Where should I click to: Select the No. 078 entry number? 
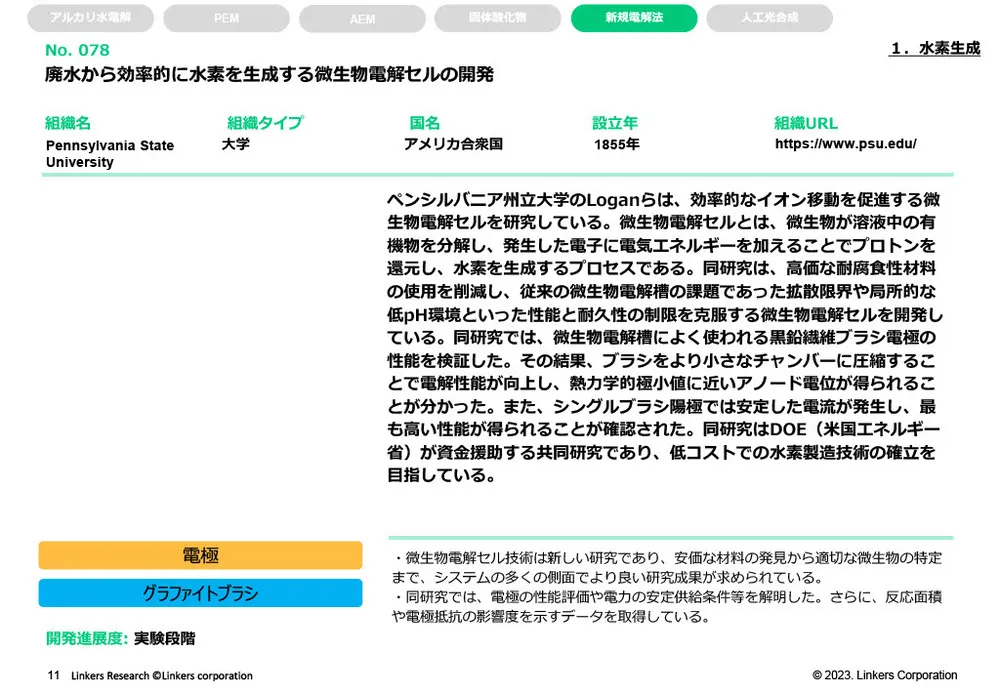coord(77,50)
